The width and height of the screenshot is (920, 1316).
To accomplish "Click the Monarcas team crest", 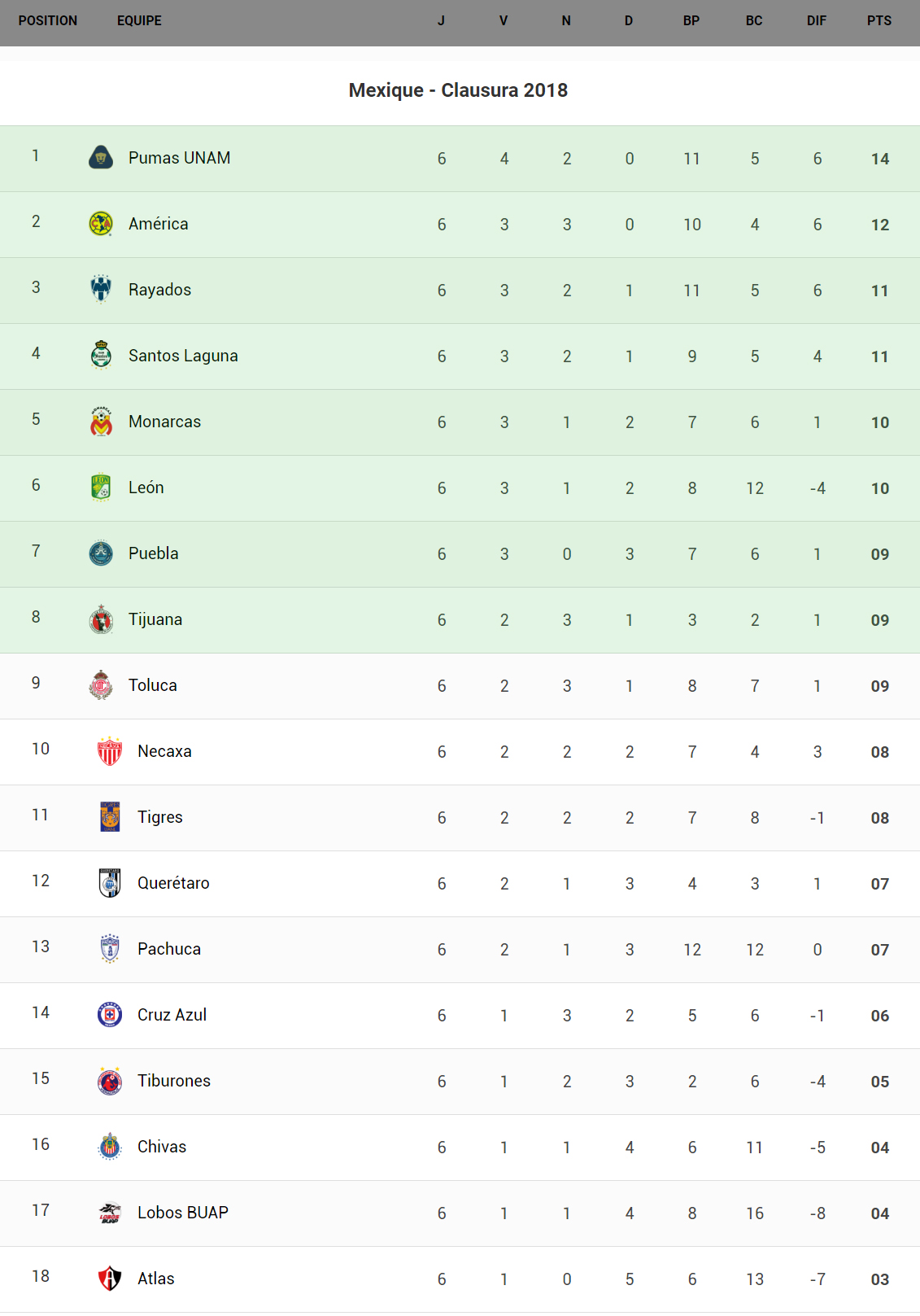I will (x=101, y=422).
